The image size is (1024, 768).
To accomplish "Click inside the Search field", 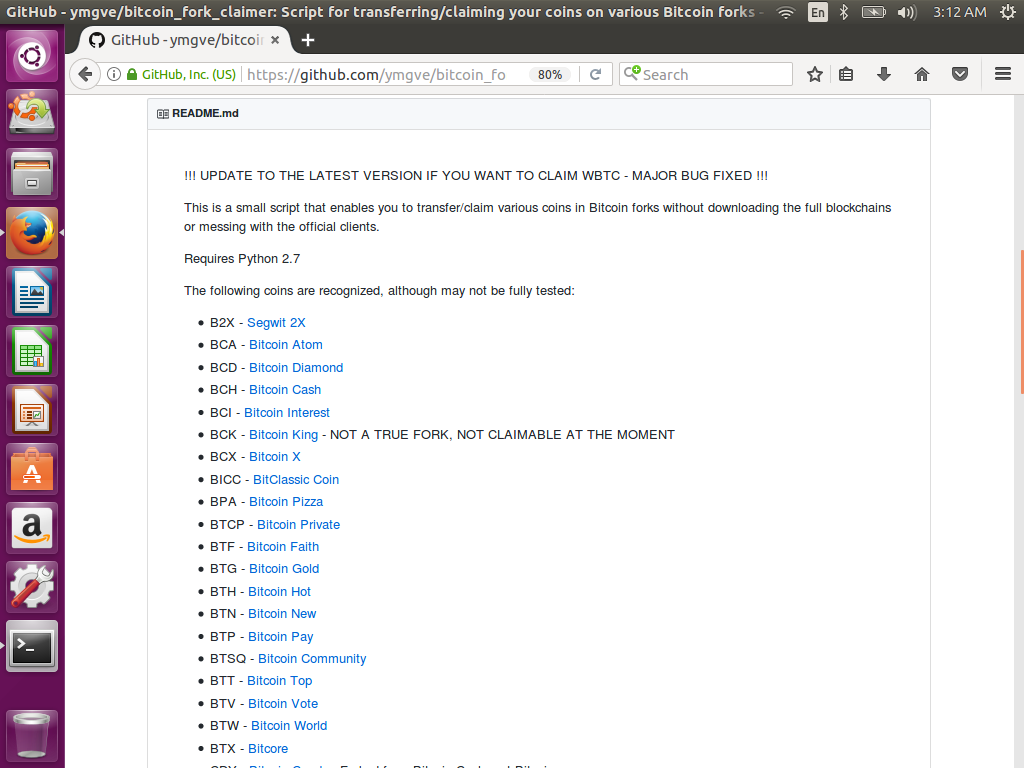I will tap(710, 74).
